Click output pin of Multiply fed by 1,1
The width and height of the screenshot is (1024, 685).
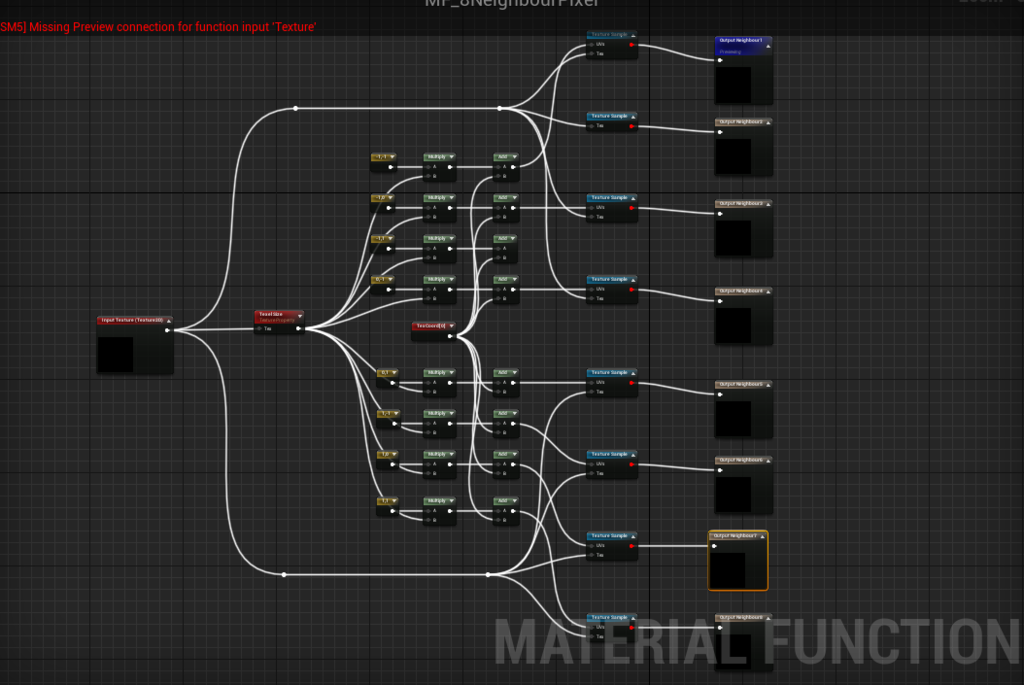pos(450,511)
